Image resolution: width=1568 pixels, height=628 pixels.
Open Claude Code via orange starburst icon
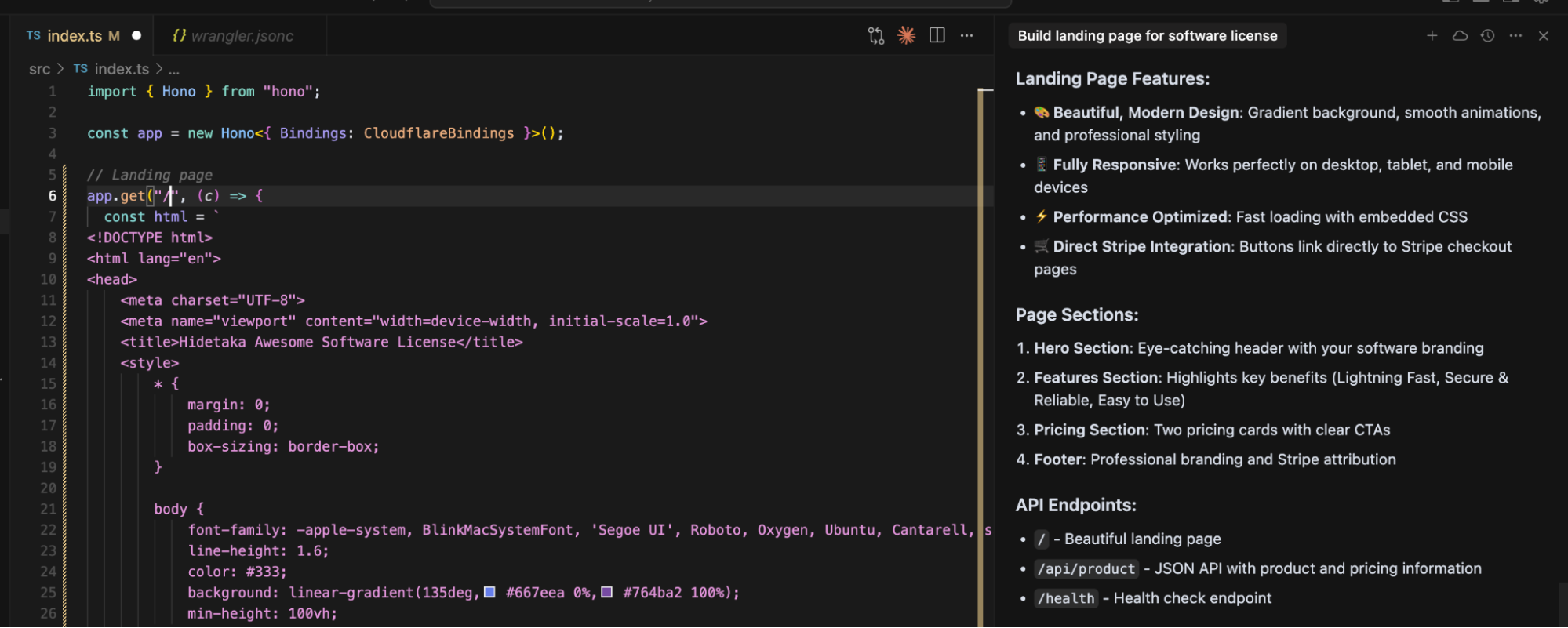[x=906, y=36]
